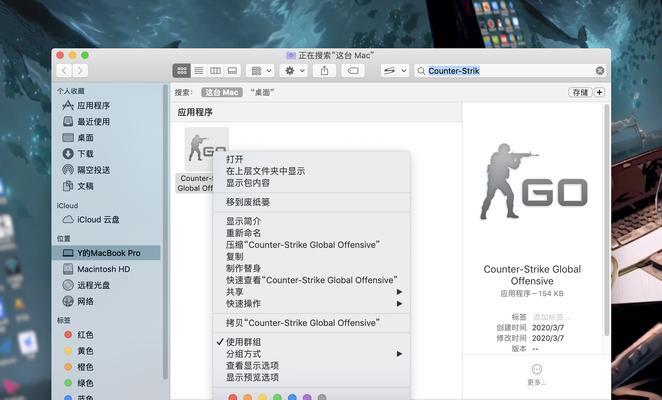Click the 存储 save search button

[580, 92]
